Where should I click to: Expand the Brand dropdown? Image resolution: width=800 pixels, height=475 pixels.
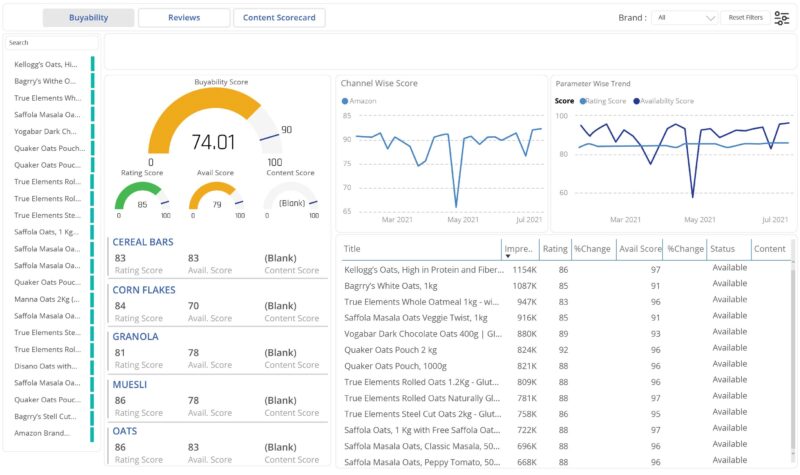point(686,18)
